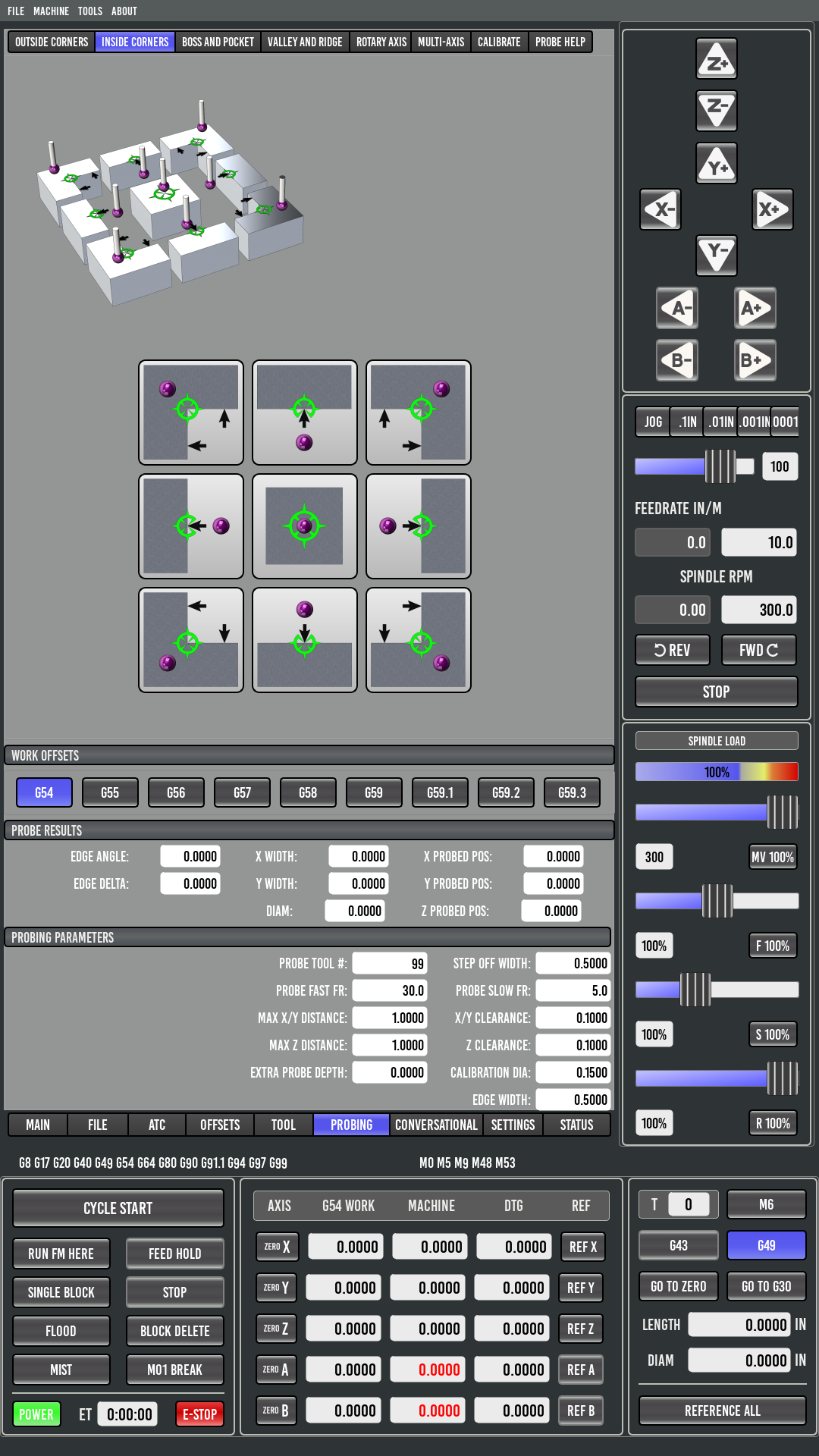Start spindle in reverse with REV

(x=673, y=650)
